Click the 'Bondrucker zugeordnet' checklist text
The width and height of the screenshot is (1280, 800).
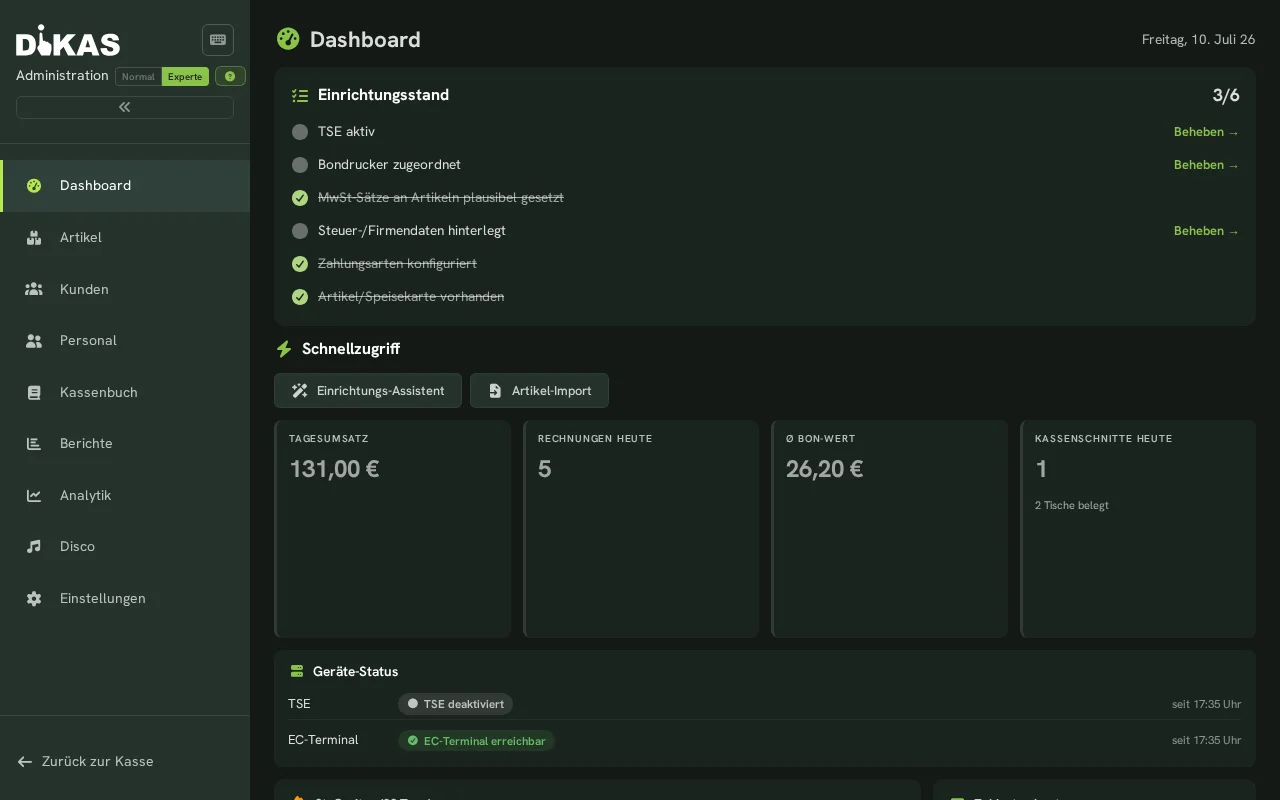[x=389, y=165]
